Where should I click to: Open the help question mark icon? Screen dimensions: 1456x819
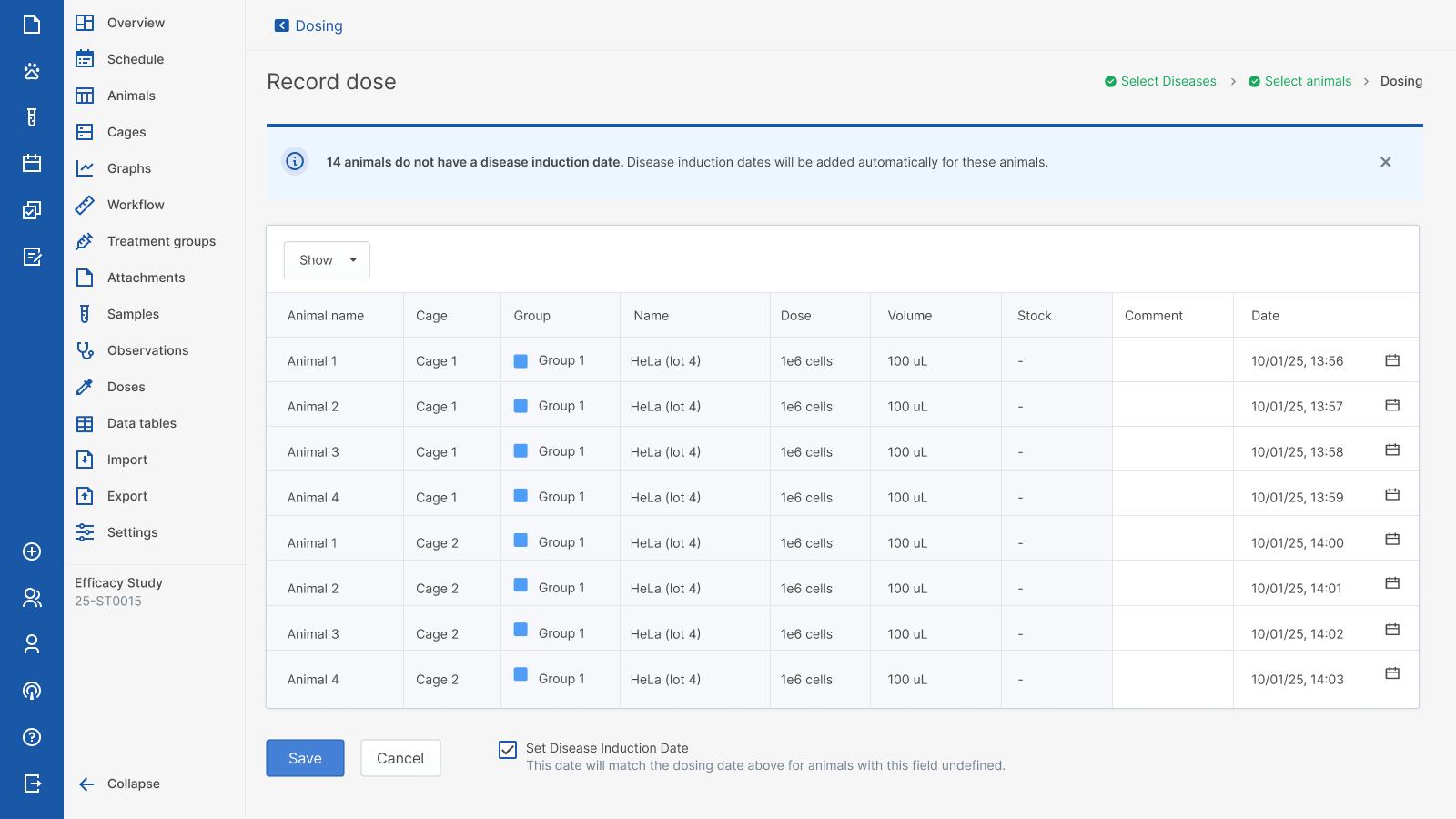click(32, 737)
